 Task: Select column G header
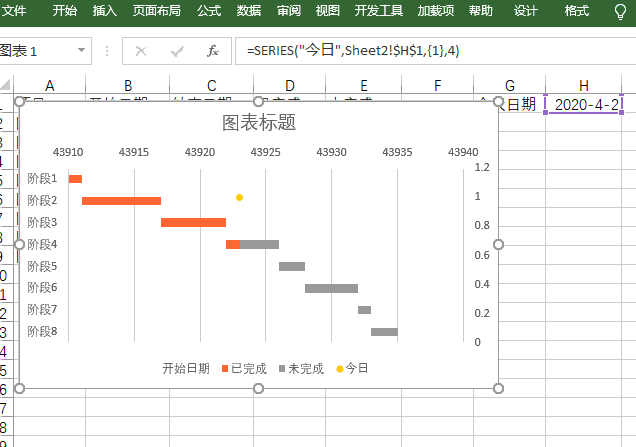click(x=509, y=86)
